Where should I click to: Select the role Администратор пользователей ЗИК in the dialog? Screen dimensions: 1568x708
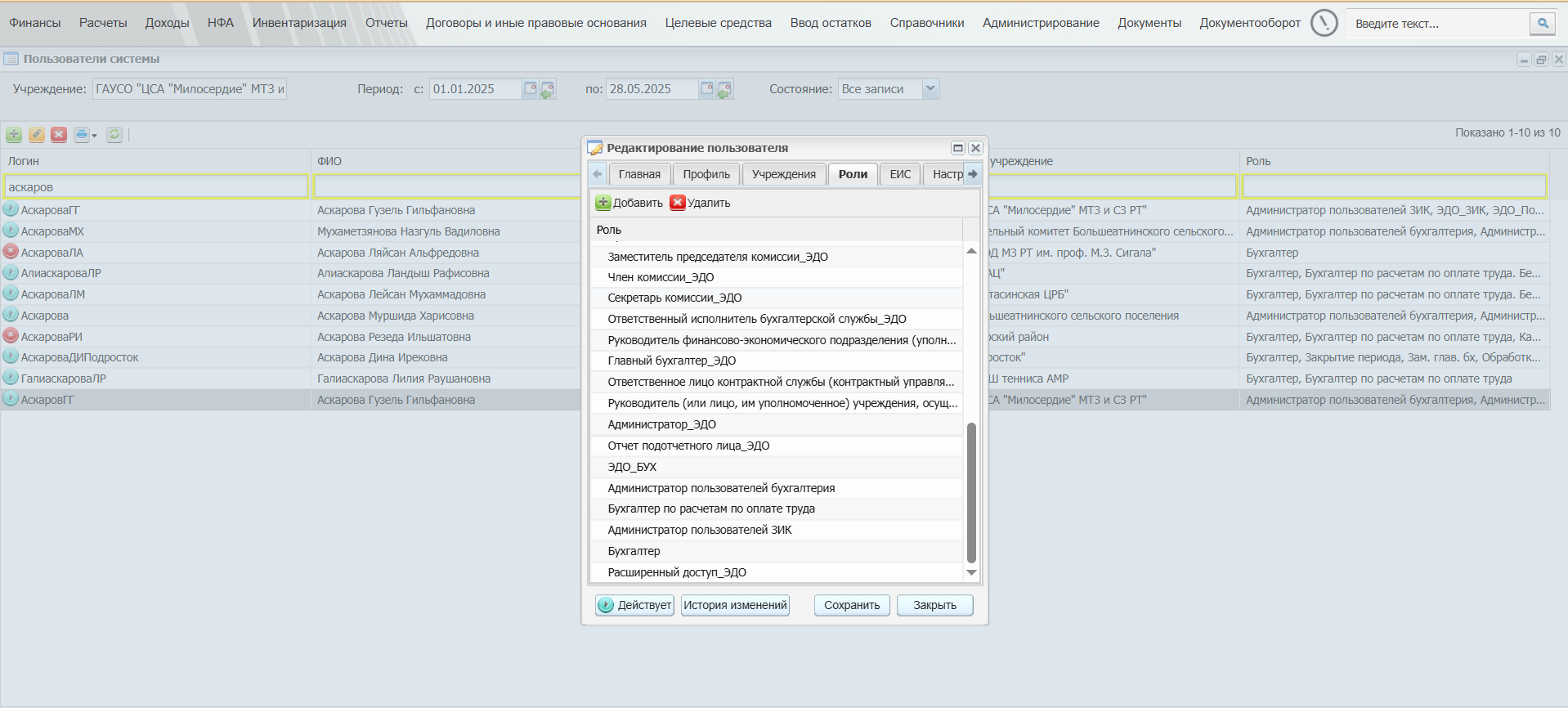[777, 530]
